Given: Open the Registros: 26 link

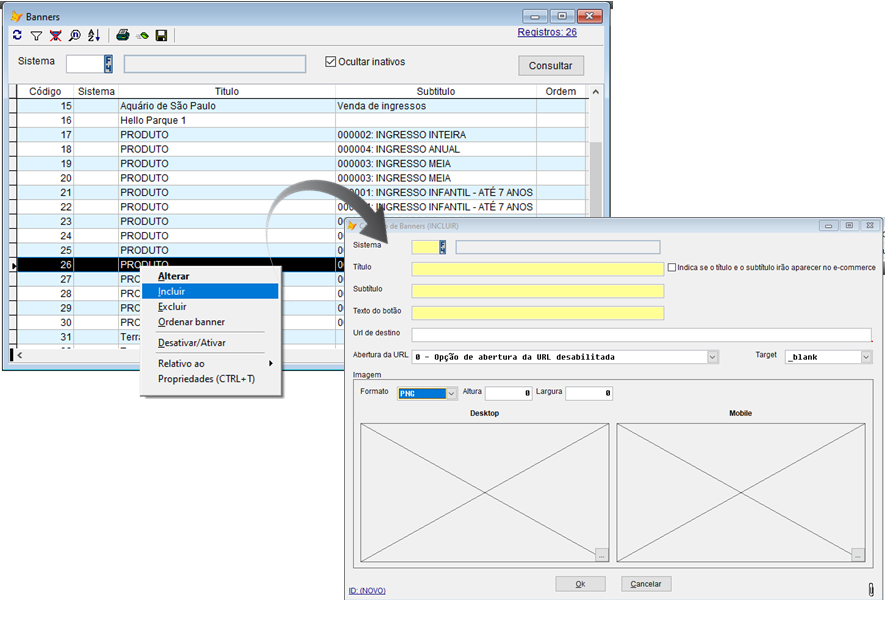Looking at the screenshot, I should coord(546,32).
